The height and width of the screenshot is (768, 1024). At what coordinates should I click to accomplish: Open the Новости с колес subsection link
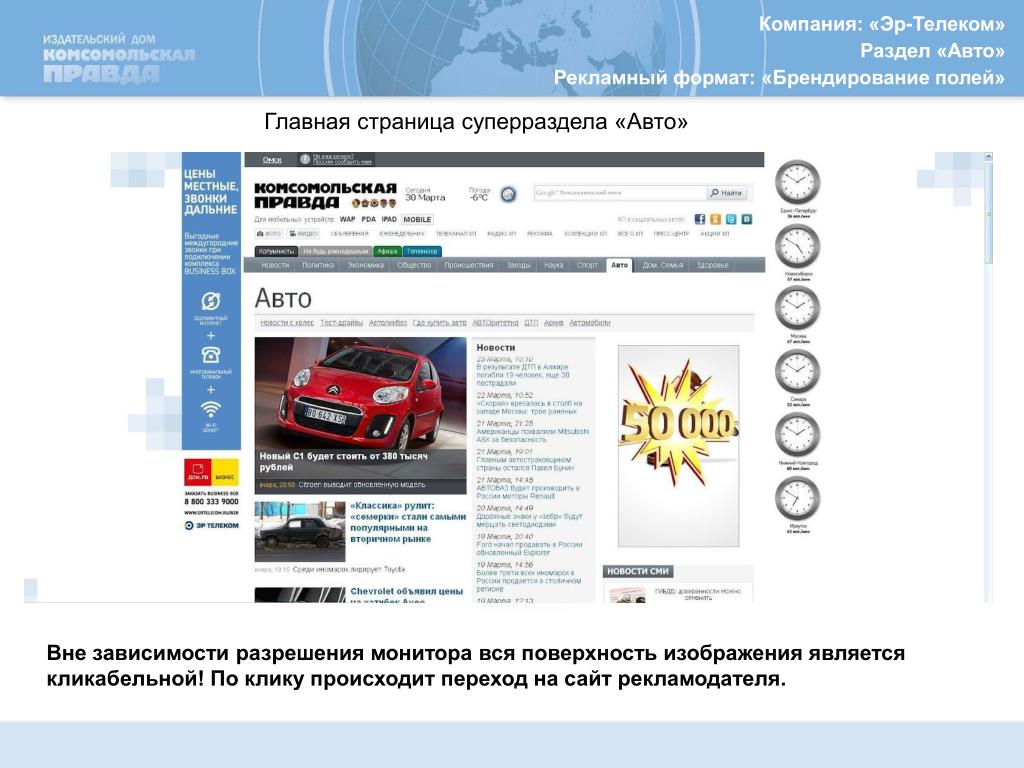pos(287,323)
